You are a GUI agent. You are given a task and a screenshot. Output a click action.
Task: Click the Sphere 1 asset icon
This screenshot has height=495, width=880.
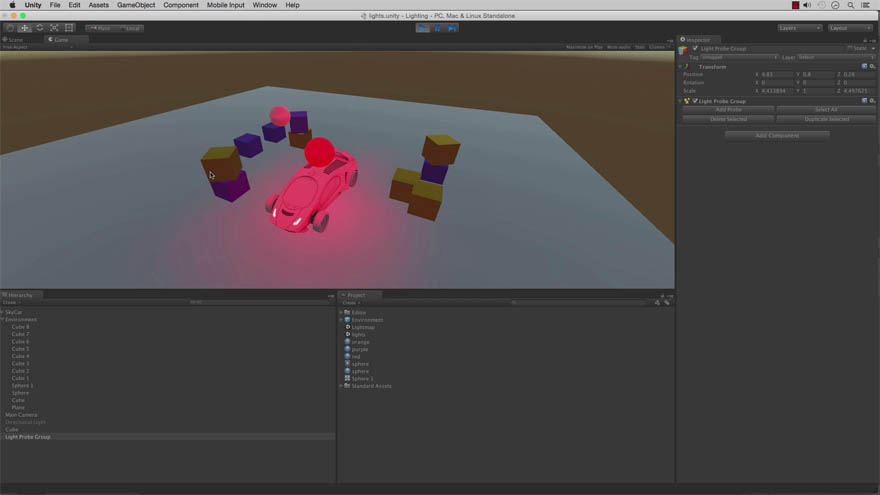pyautogui.click(x=347, y=378)
